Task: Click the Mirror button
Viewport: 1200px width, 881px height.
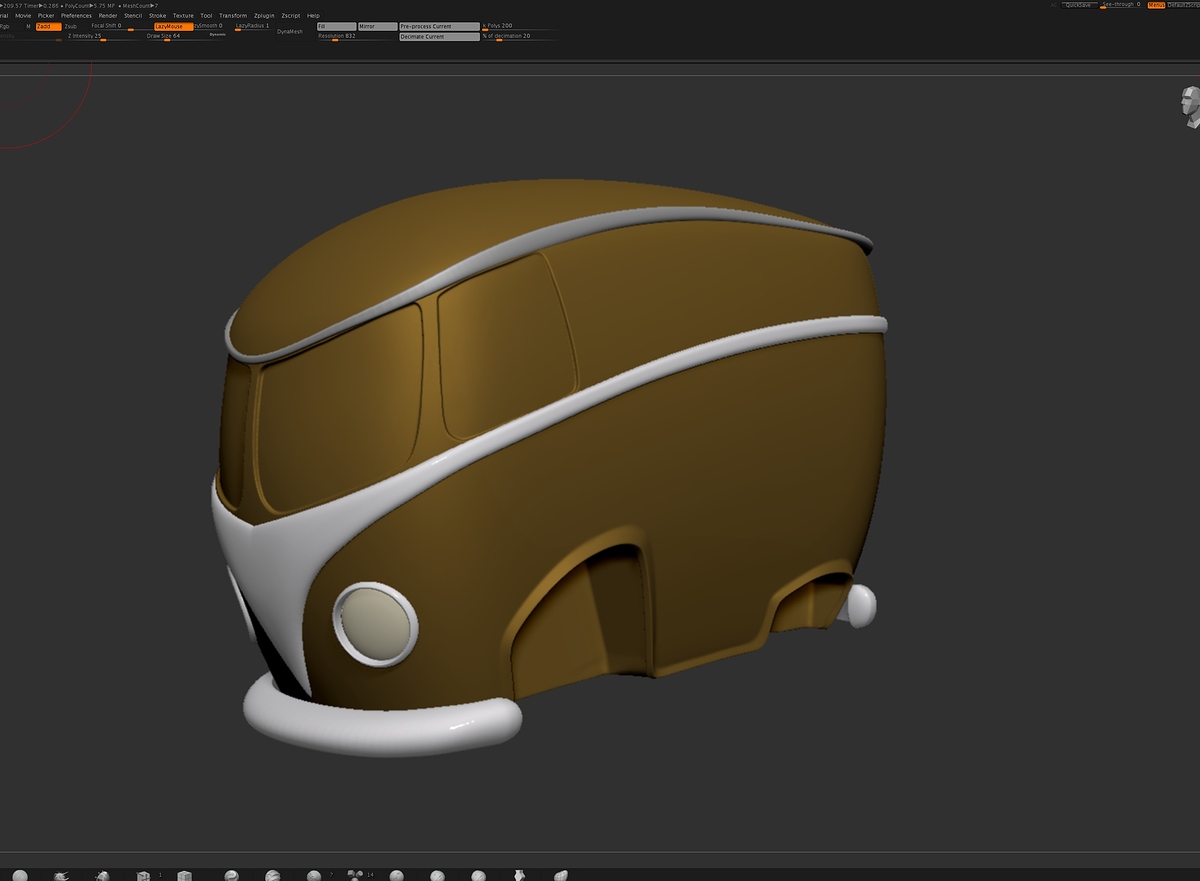Action: (x=376, y=26)
